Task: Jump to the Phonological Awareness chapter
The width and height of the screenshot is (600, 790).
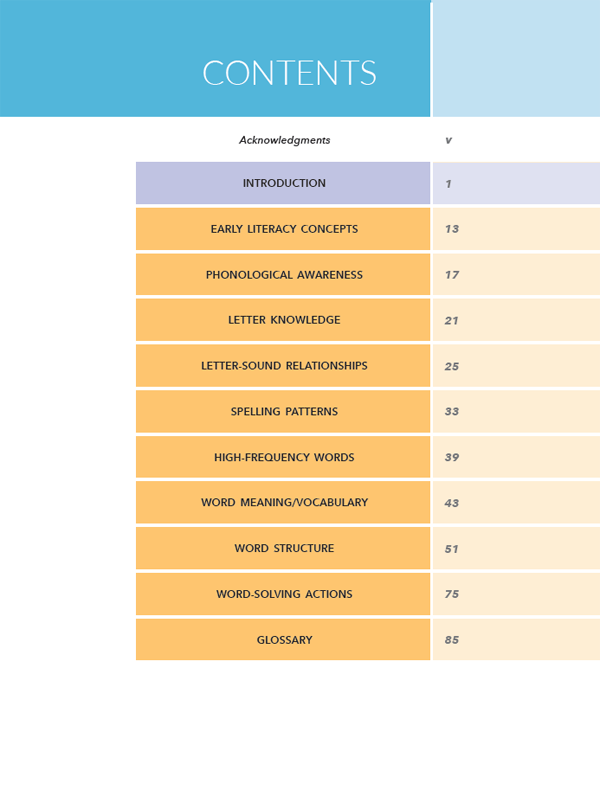Action: pos(284,275)
